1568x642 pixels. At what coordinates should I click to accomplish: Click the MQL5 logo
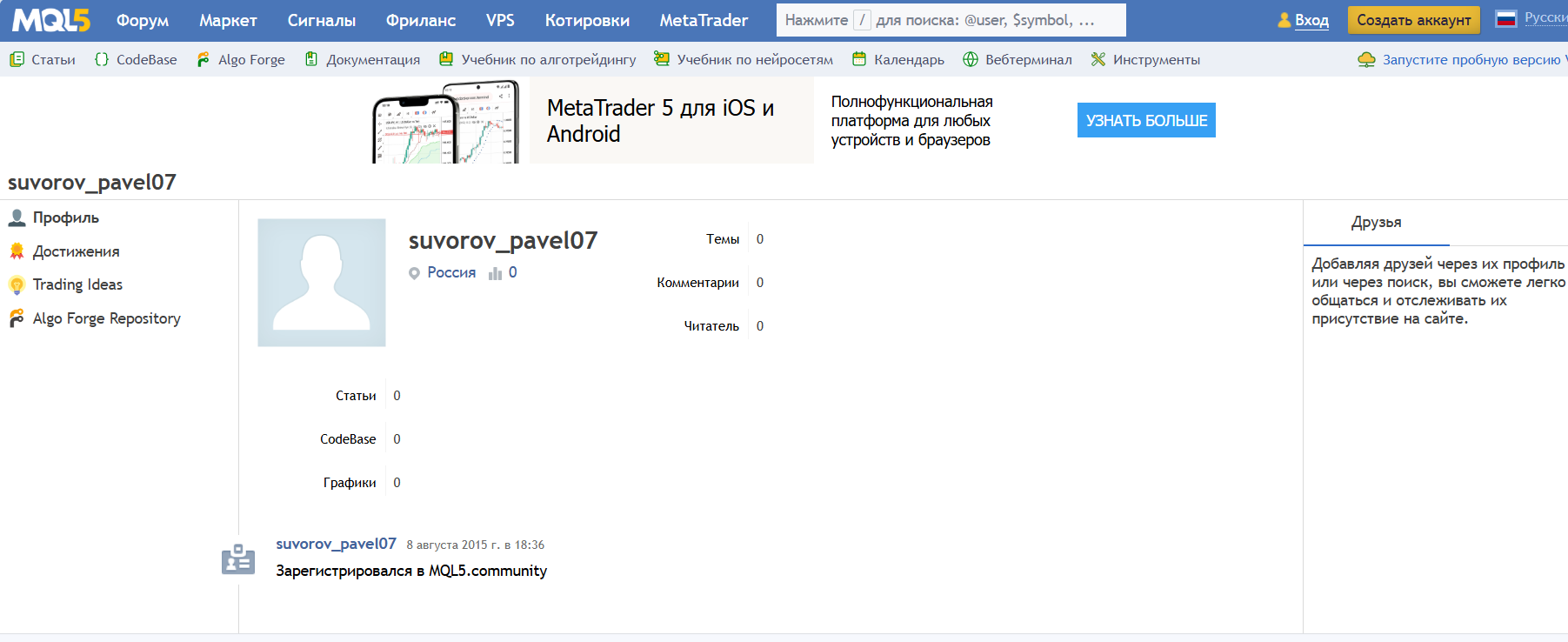tap(51, 20)
